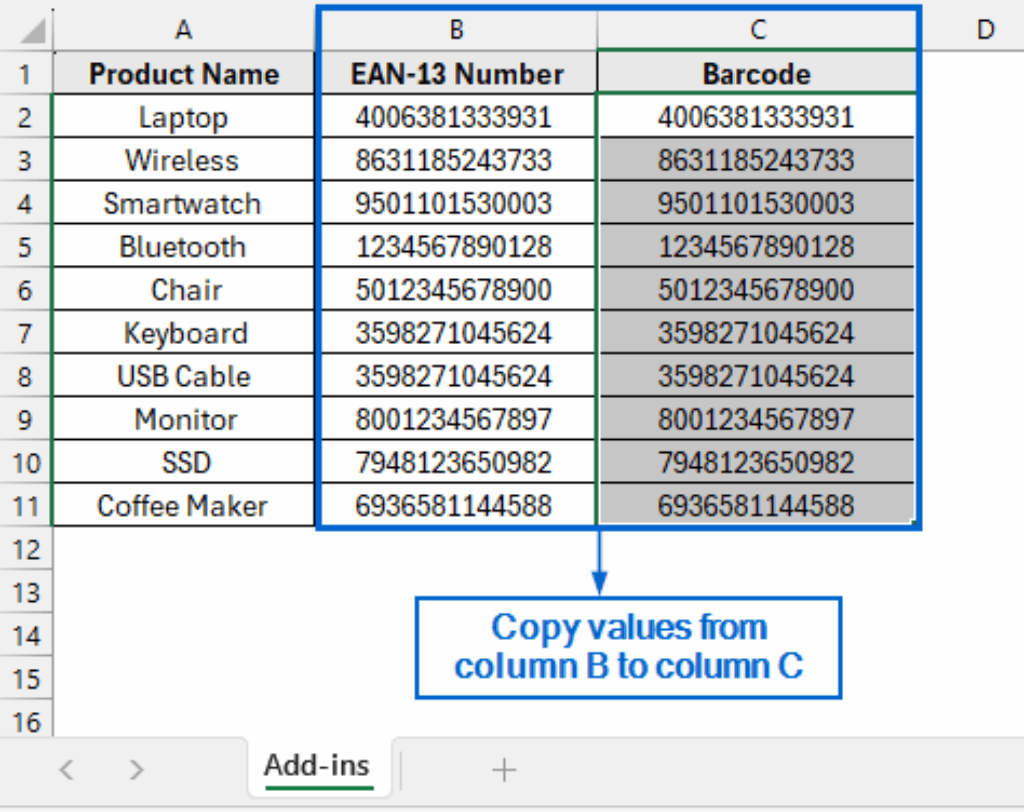This screenshot has width=1024, height=812.
Task: Click the 8001234567897 barcode cell in column C
Action: click(x=756, y=418)
